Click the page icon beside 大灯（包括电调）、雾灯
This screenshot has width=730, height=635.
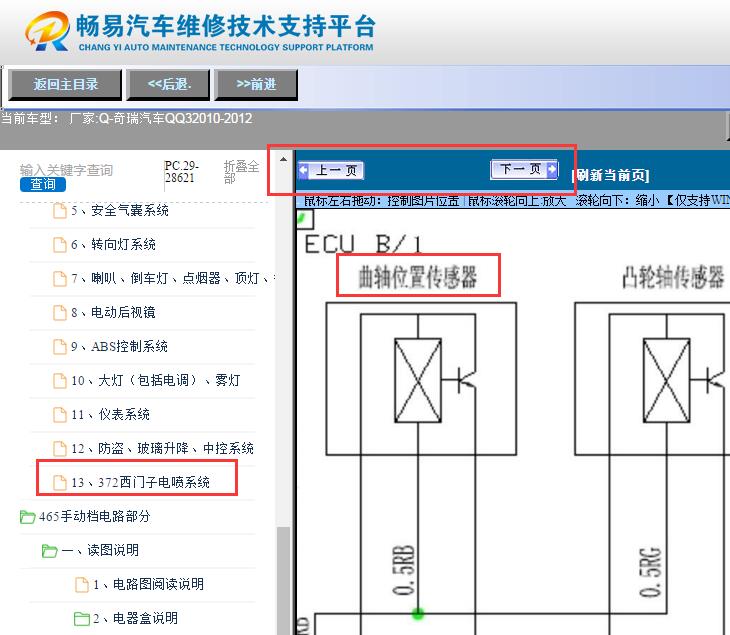pyautogui.click(x=60, y=380)
